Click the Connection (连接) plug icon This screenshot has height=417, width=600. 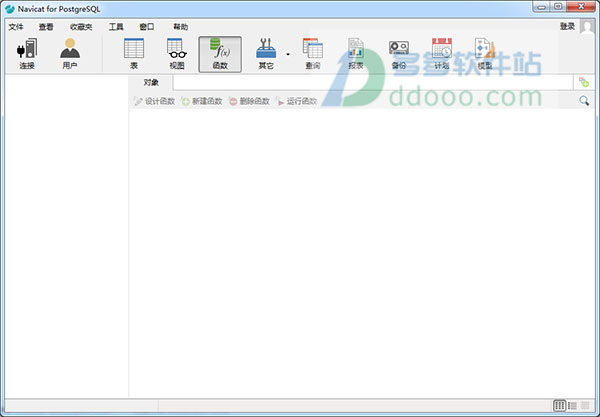(27, 54)
